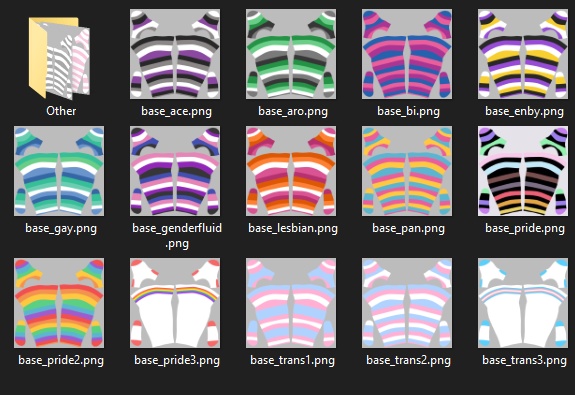Select the base_gay.png thumbnail
The image size is (575, 395).
pos(59,171)
